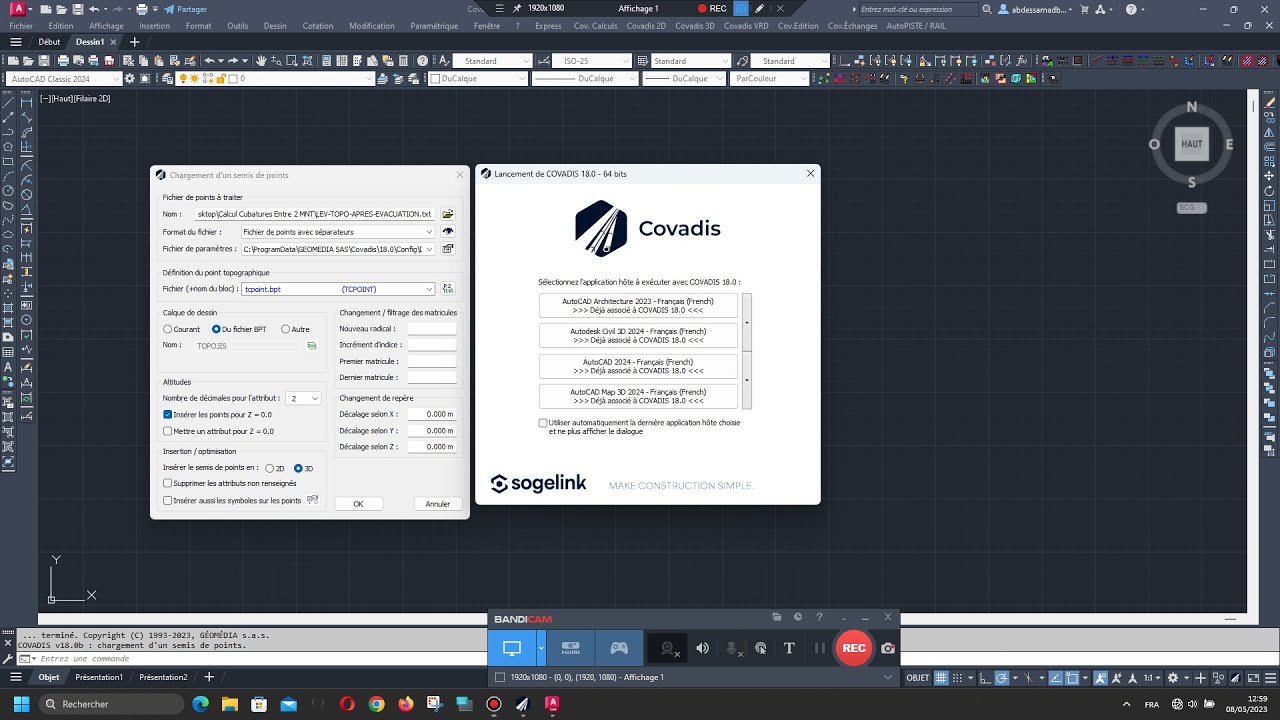Click the HAUT face of the ViewCube
Viewport: 1280px width, 720px height.
[1192, 144]
